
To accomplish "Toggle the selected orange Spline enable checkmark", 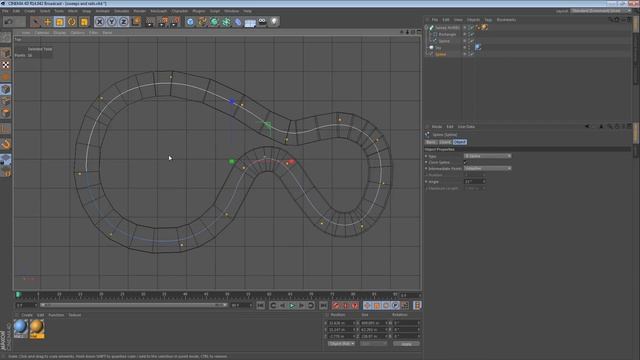I will pyautogui.click(x=471, y=54).
